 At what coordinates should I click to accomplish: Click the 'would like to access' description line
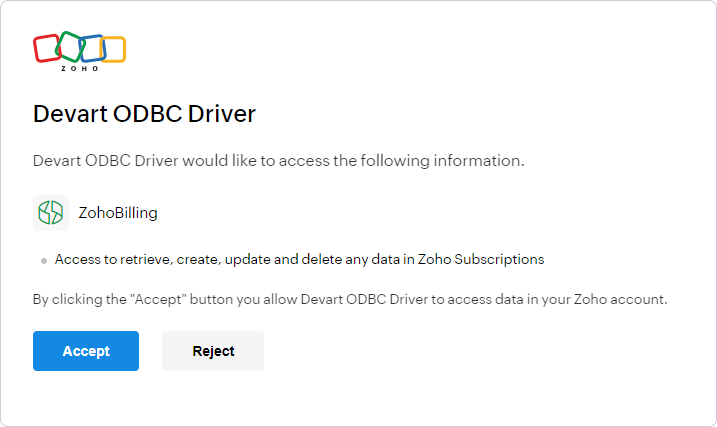click(x=278, y=160)
